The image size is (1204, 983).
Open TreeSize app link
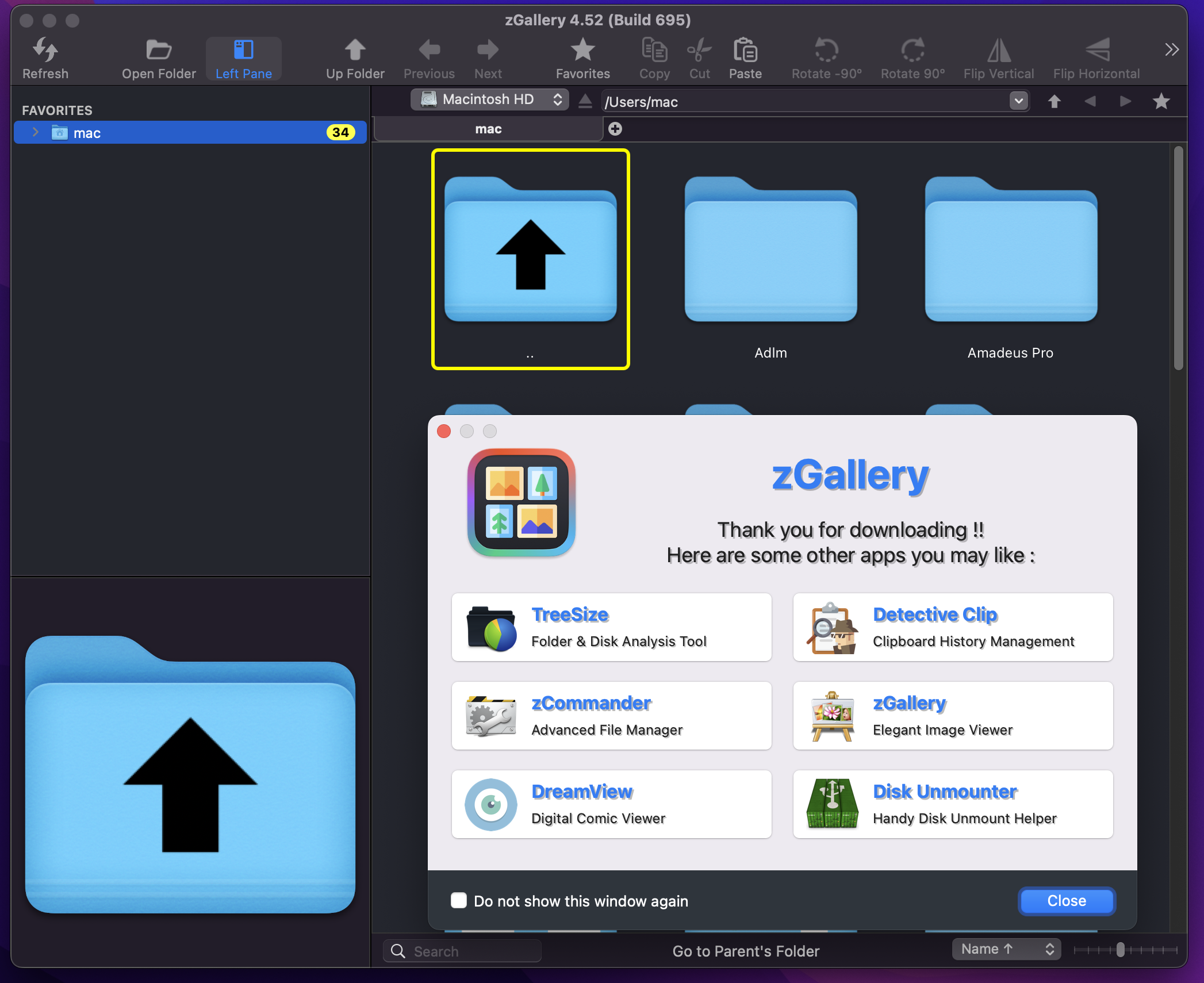pos(611,627)
